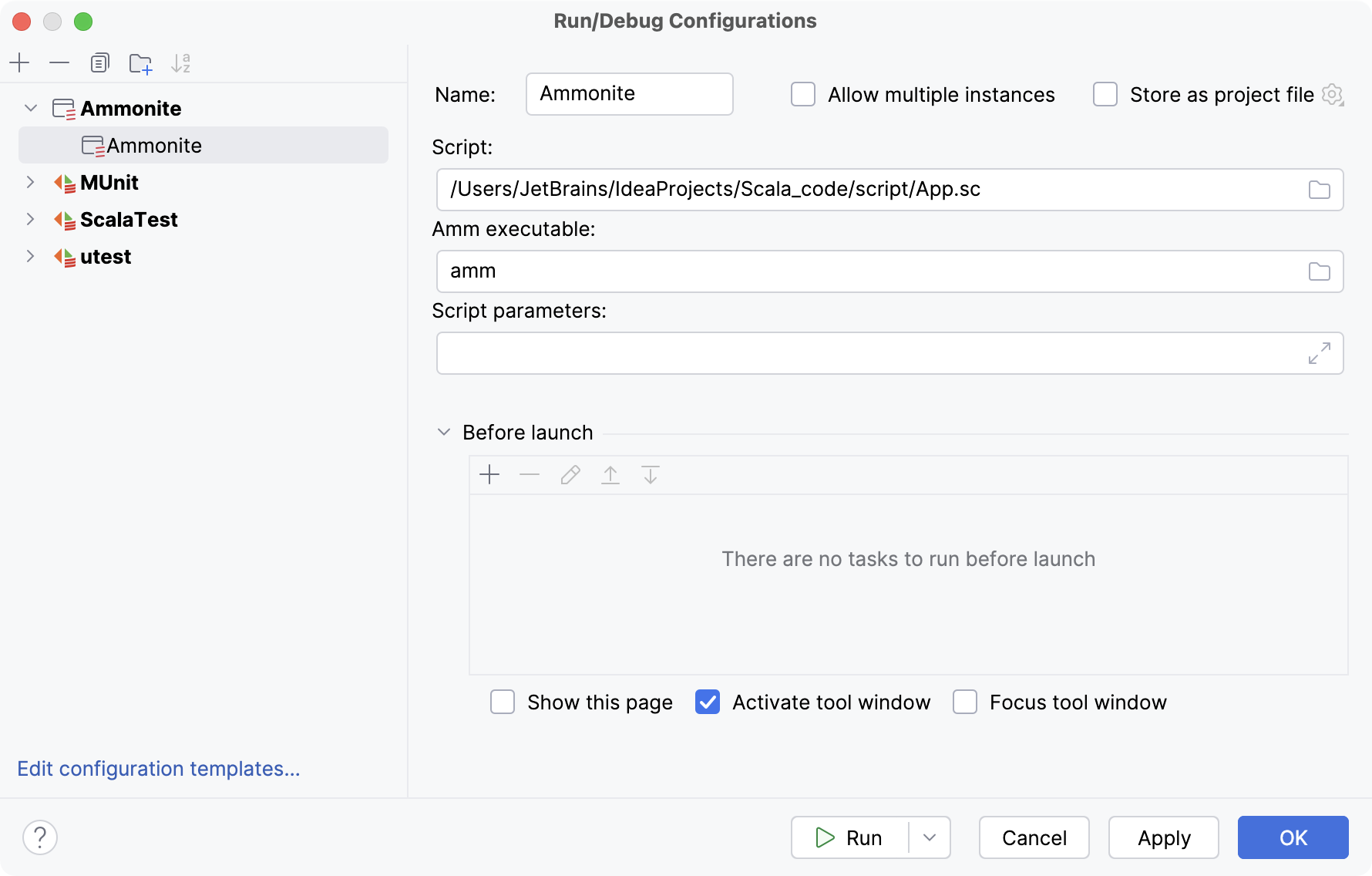Browse for Script file folder icon
Image resolution: width=1372 pixels, height=876 pixels.
(1320, 190)
